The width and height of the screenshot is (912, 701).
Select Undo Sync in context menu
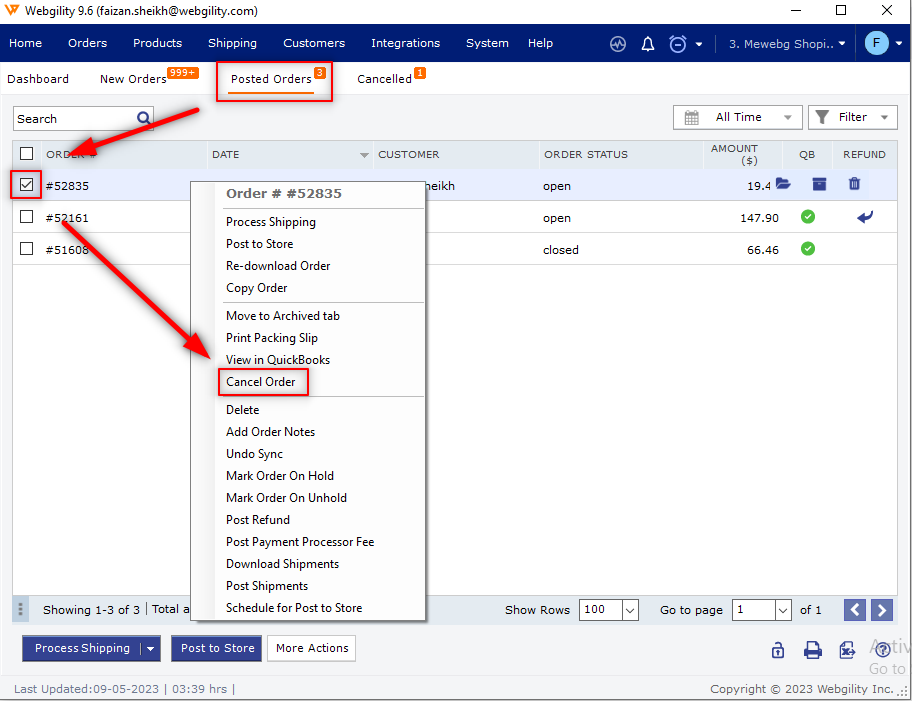[254, 454]
